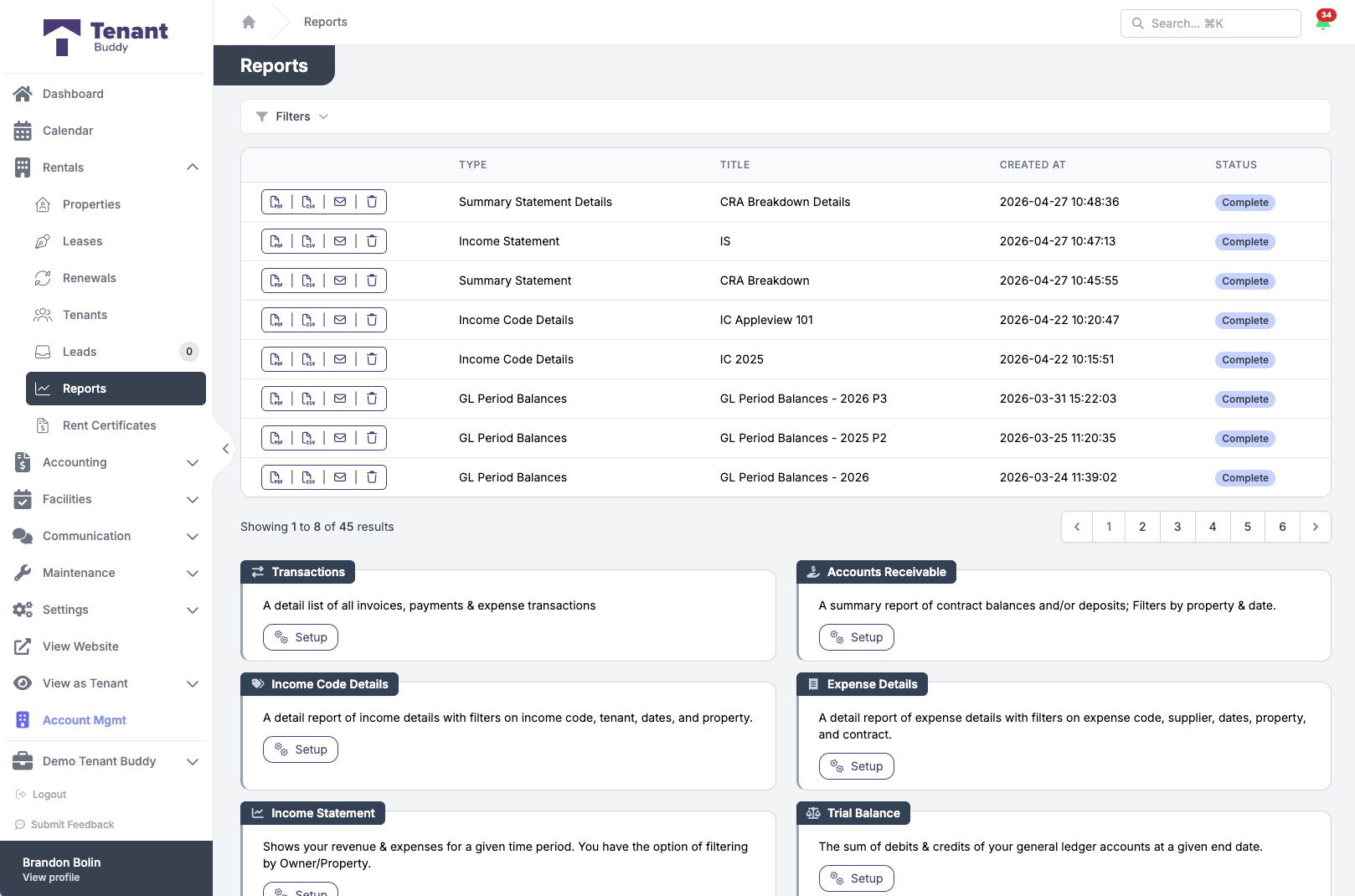
Task: Click Submit Feedback link
Action: pyautogui.click(x=64, y=825)
